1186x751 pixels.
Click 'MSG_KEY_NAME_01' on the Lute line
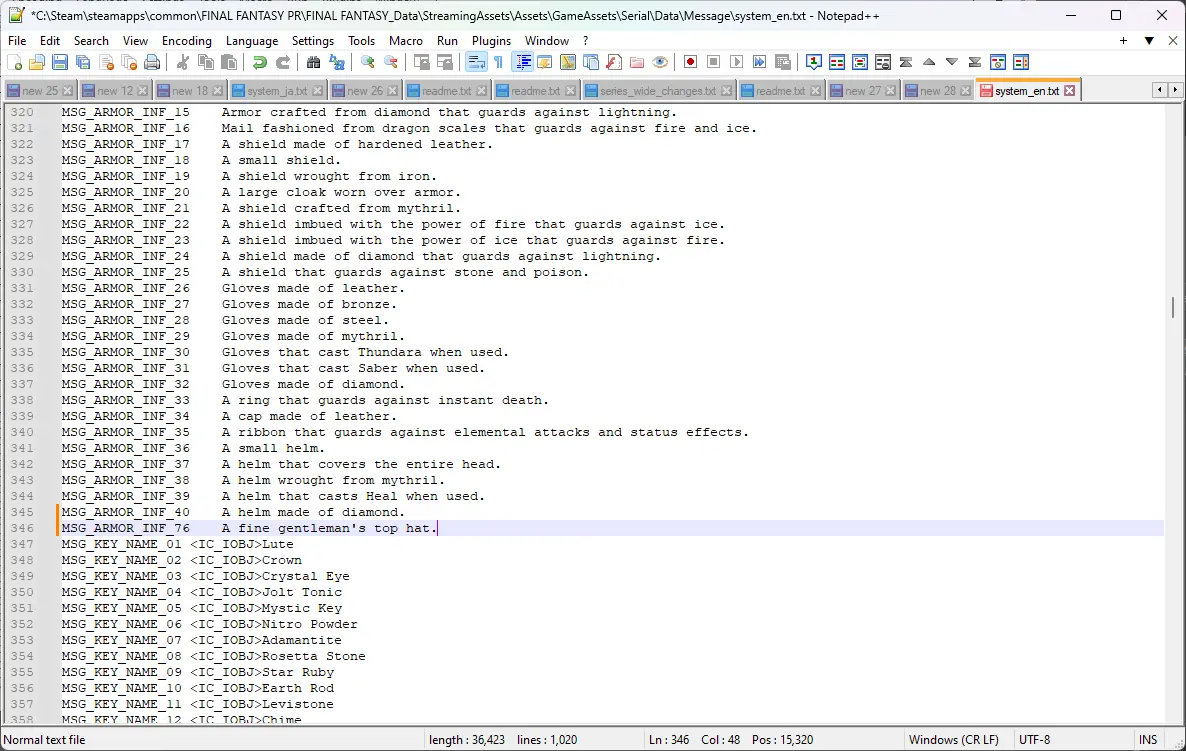pyautogui.click(x=122, y=544)
